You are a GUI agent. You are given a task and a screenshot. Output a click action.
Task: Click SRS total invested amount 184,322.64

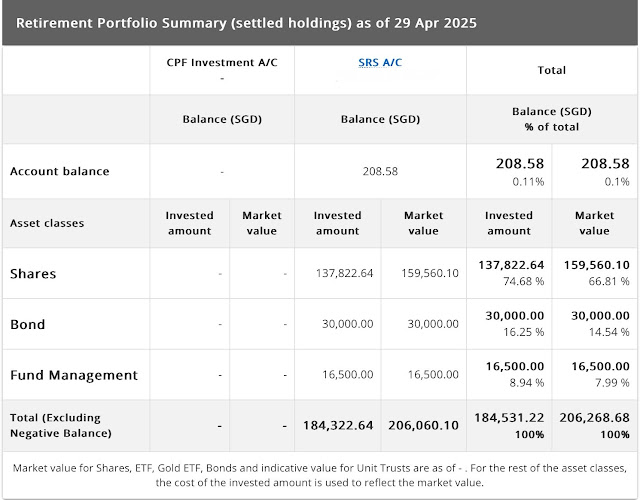(x=338, y=425)
